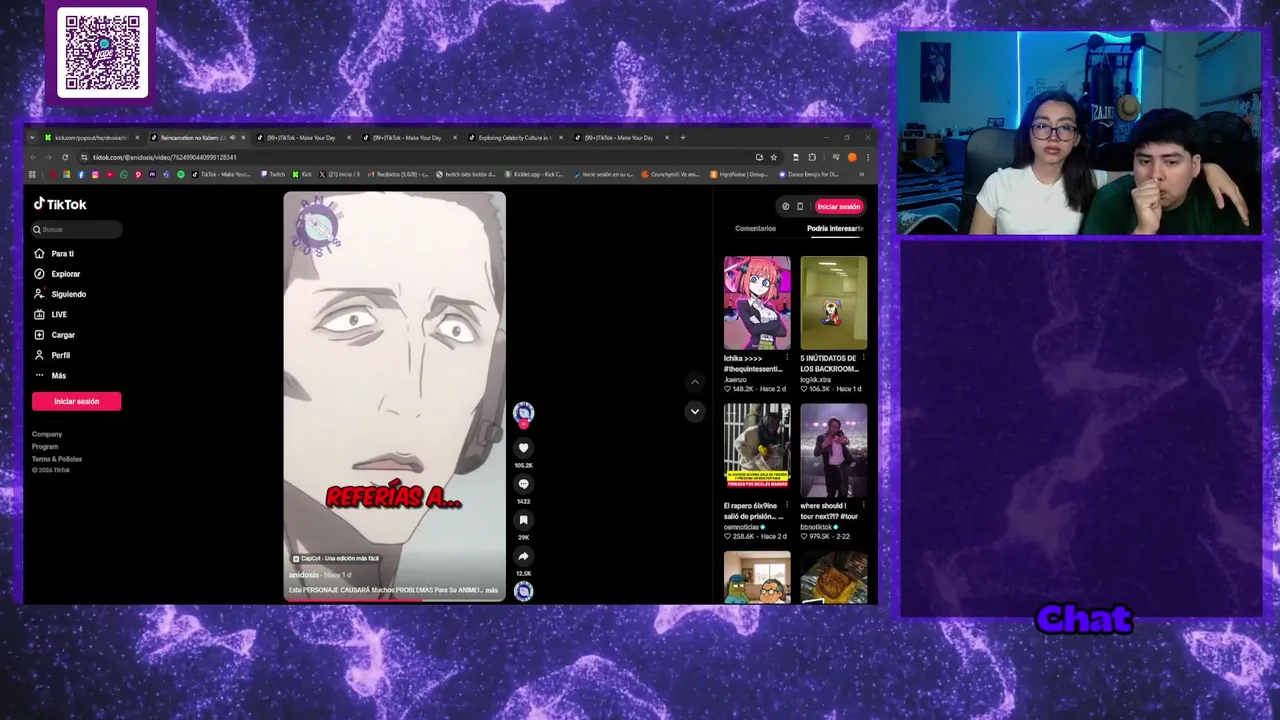This screenshot has width=1280, height=720.
Task: Bookmark this page with the star icon
Action: click(x=773, y=157)
